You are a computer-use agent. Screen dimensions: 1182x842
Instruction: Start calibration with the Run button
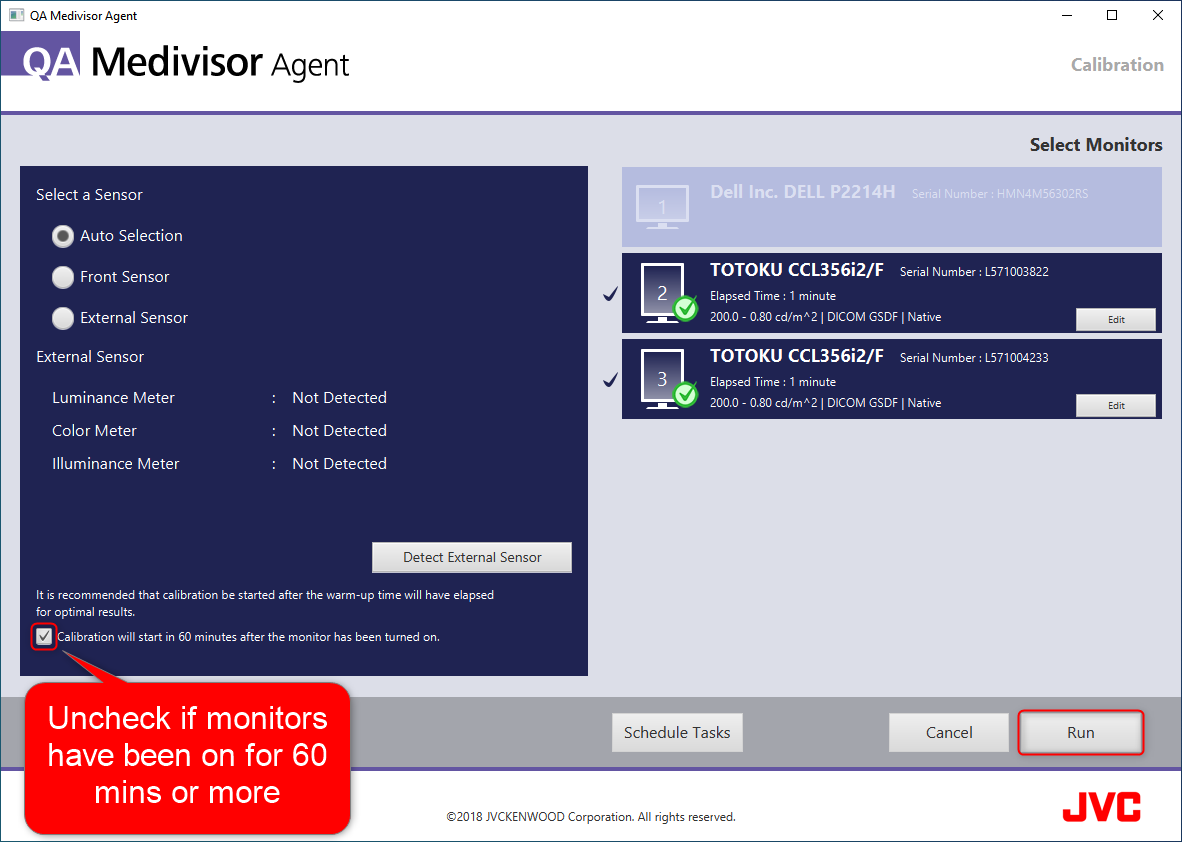pyautogui.click(x=1080, y=733)
